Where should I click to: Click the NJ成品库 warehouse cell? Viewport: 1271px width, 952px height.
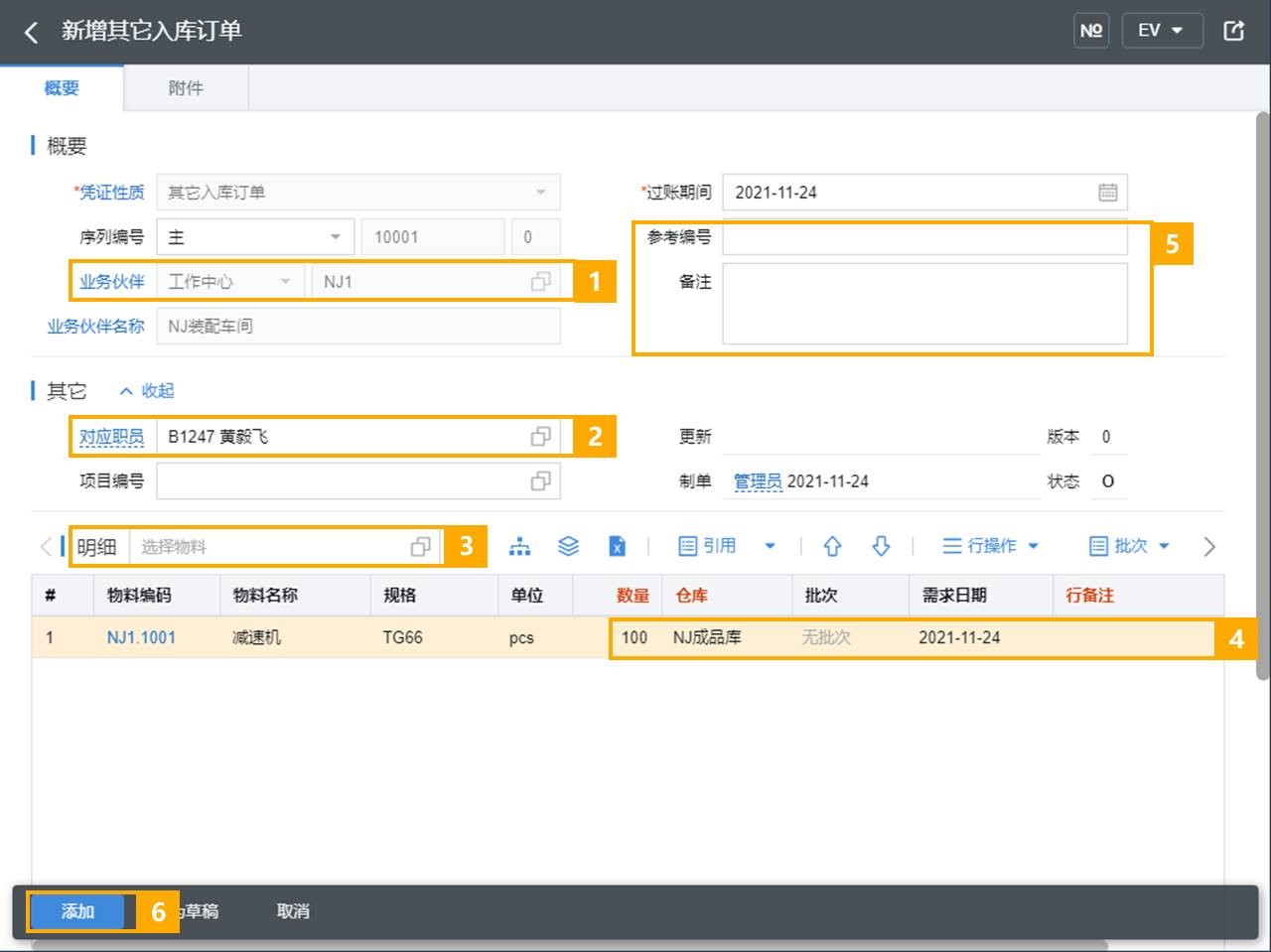tap(707, 637)
